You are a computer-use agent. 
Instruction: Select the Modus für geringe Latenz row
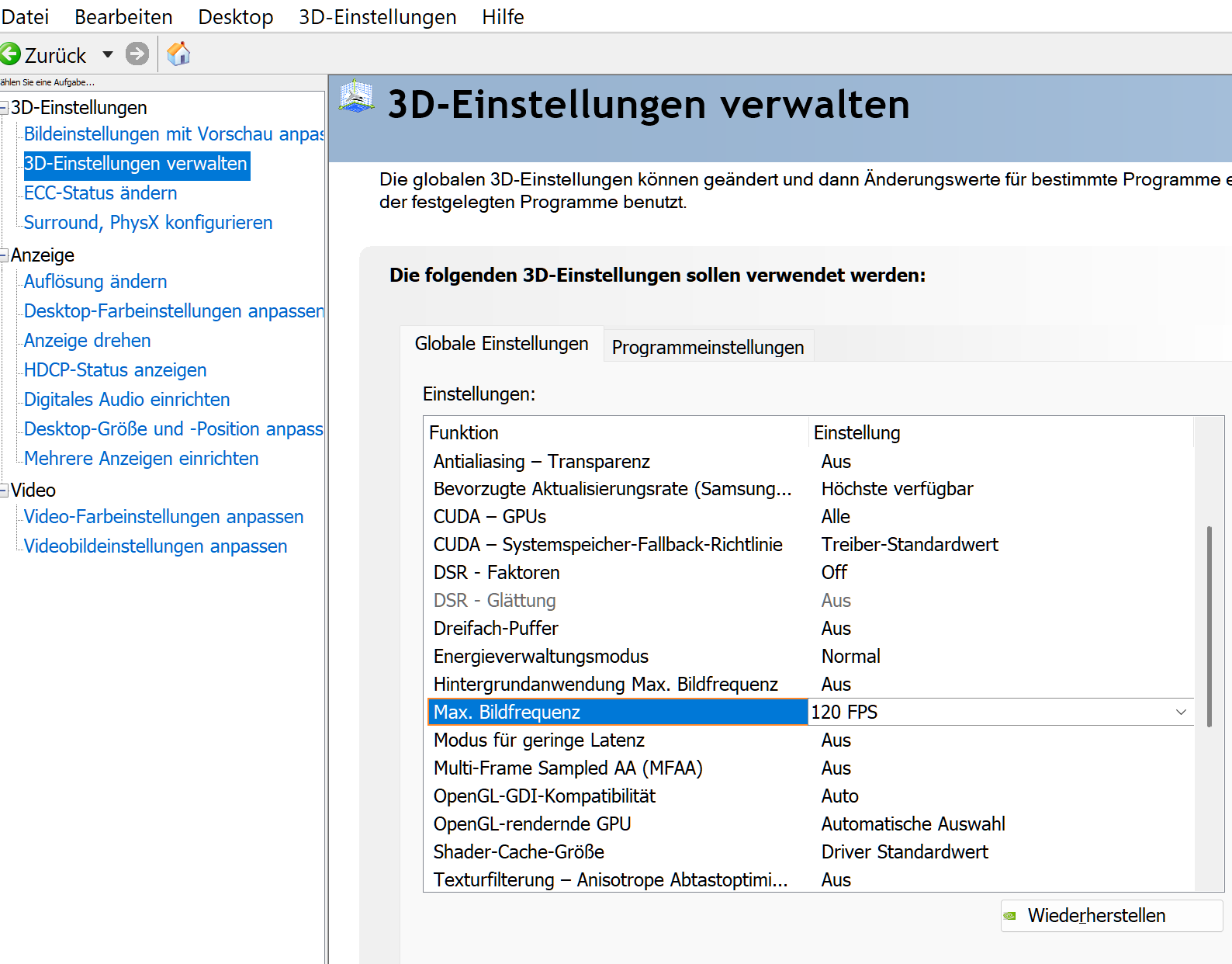coord(809,740)
